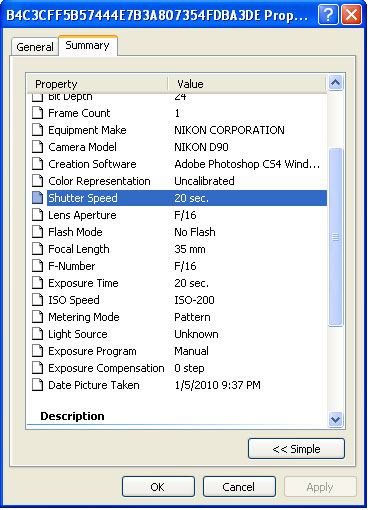Viewport: 370px width, 510px height.
Task: Click the page icon beside F-Number
Action: pyautogui.click(x=38, y=266)
